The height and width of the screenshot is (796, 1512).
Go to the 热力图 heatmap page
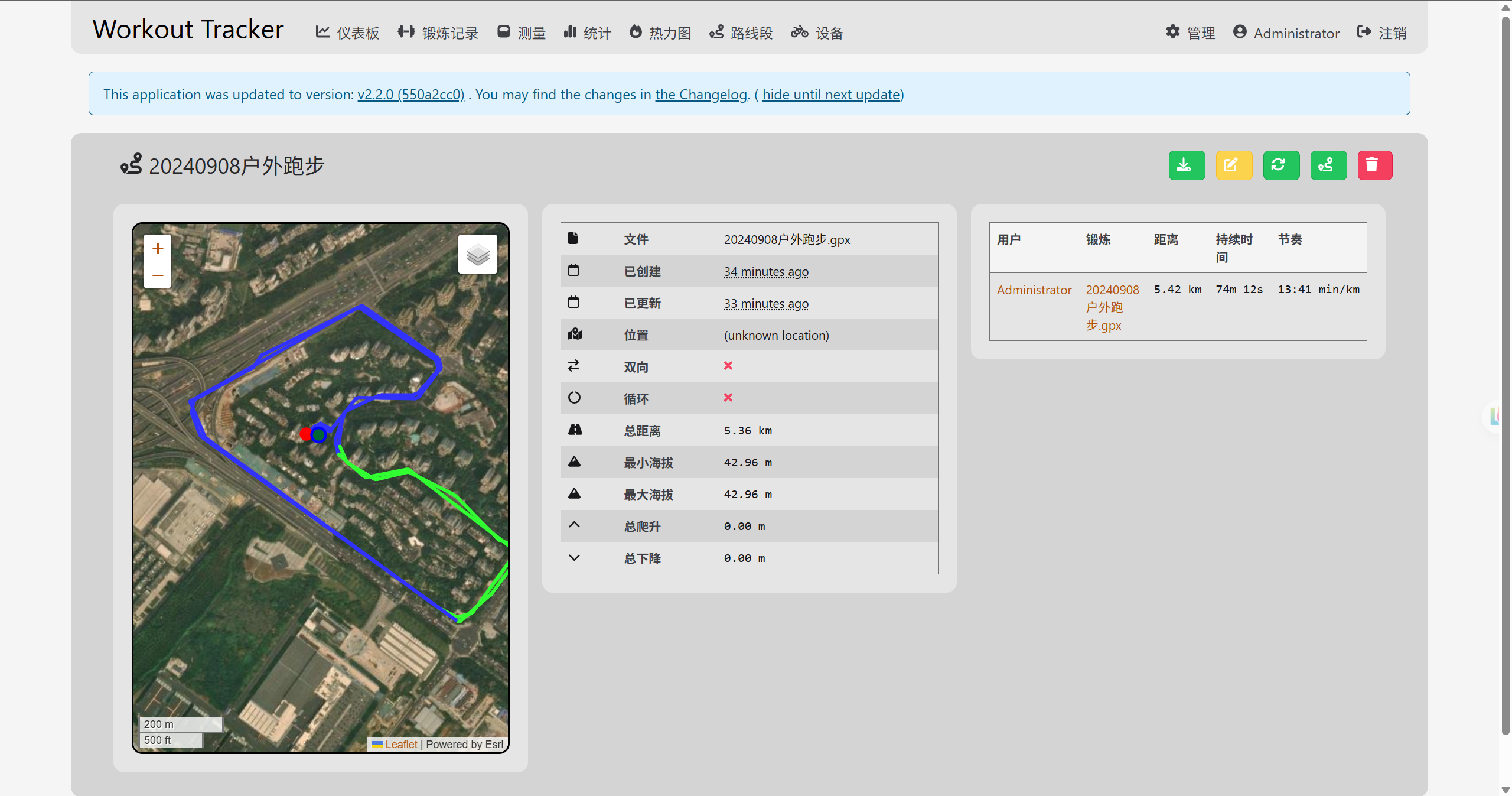[x=660, y=33]
